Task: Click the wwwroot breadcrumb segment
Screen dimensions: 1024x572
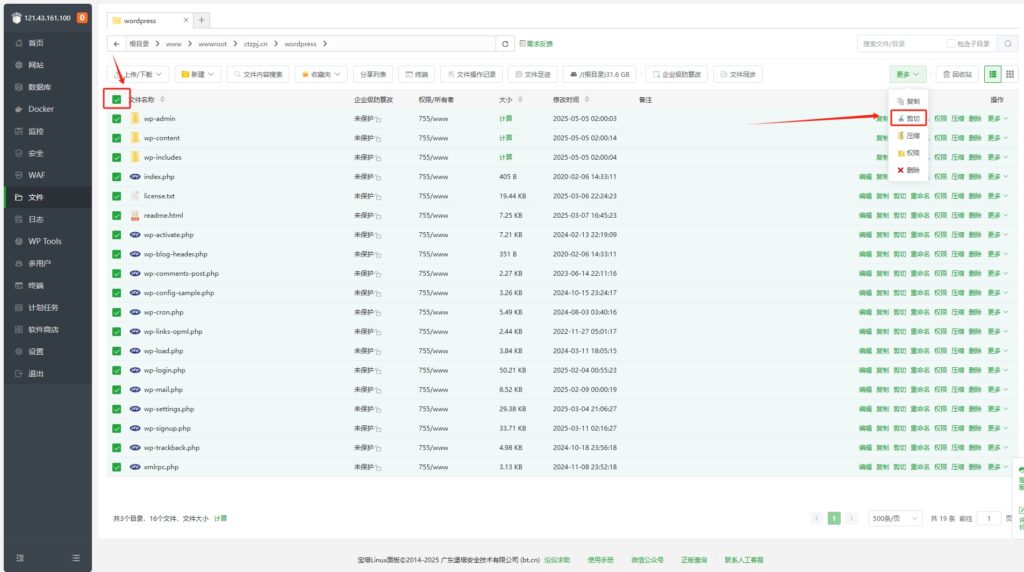Action: coord(212,44)
